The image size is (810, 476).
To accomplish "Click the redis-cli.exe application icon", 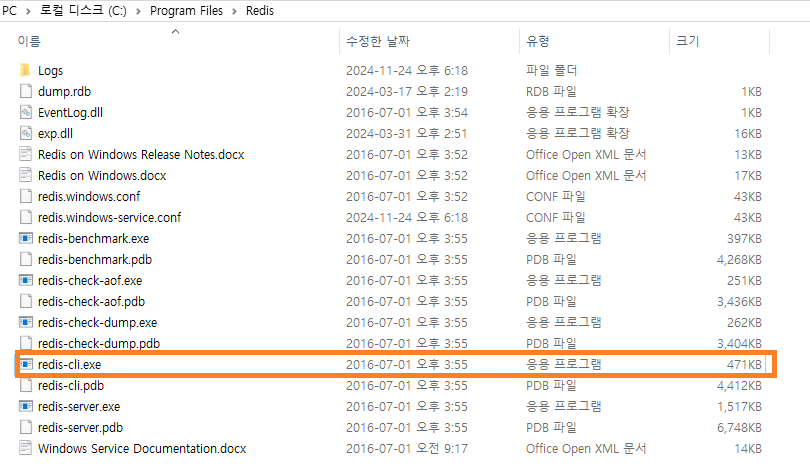I will tap(25, 364).
